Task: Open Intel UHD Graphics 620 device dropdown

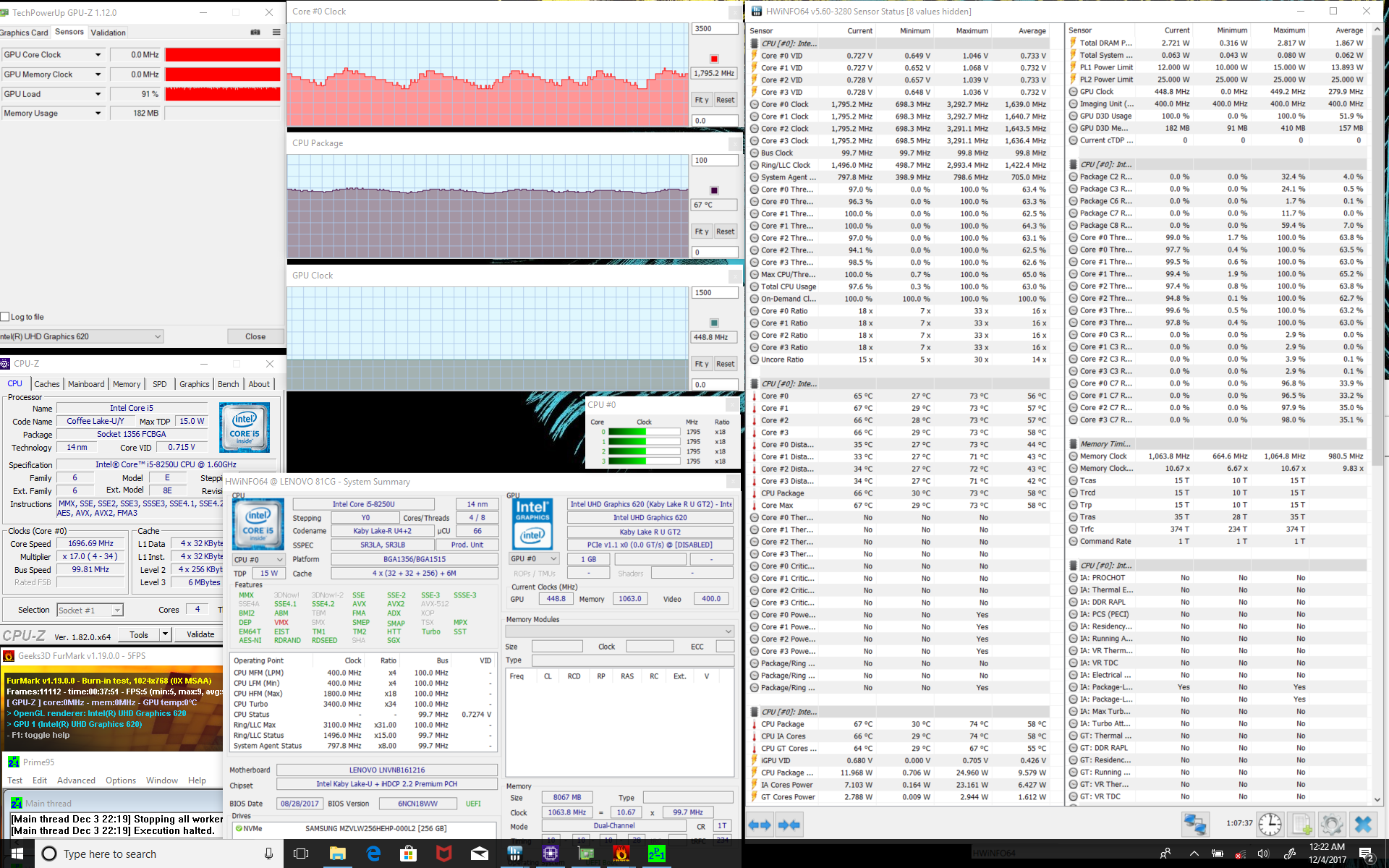Action: [x=157, y=336]
